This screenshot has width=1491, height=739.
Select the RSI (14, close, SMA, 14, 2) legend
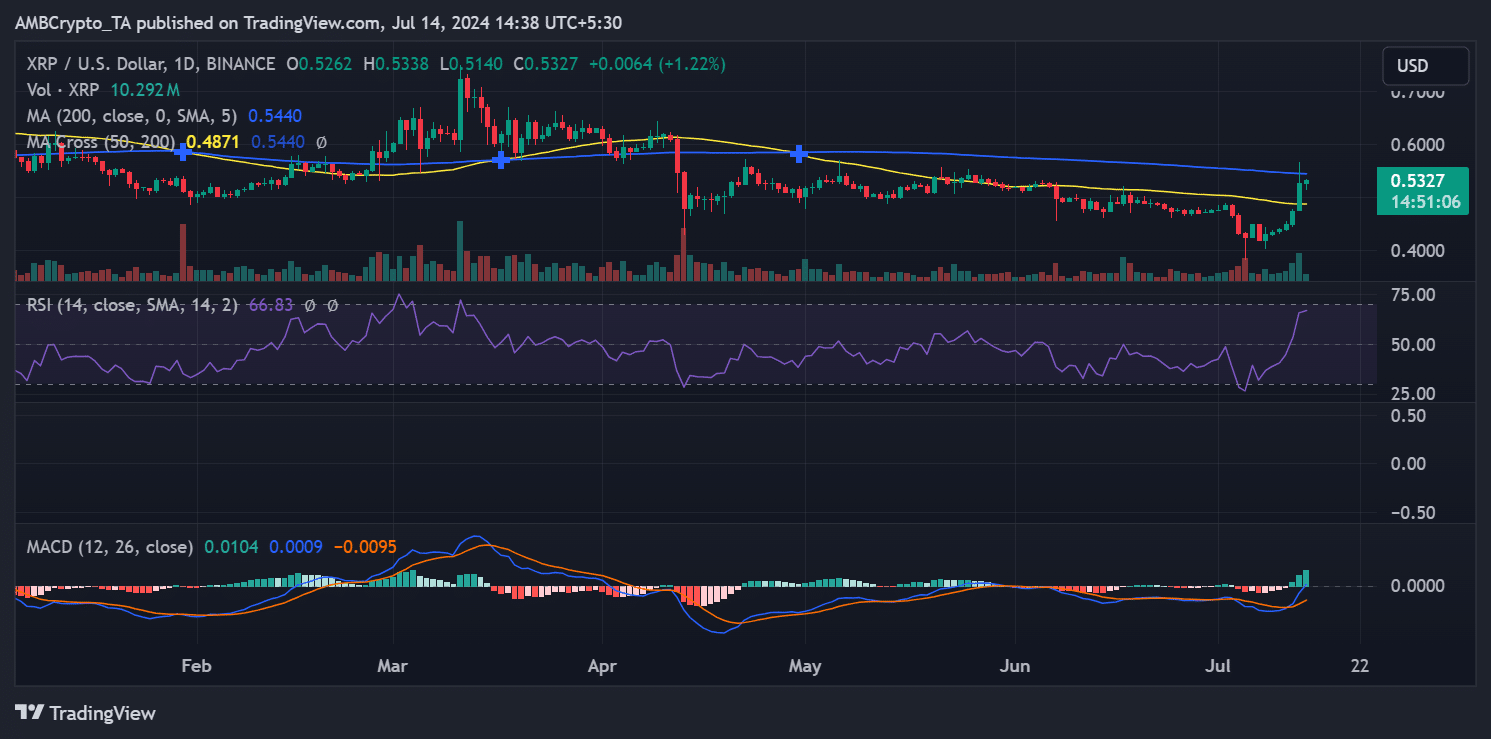click(132, 305)
